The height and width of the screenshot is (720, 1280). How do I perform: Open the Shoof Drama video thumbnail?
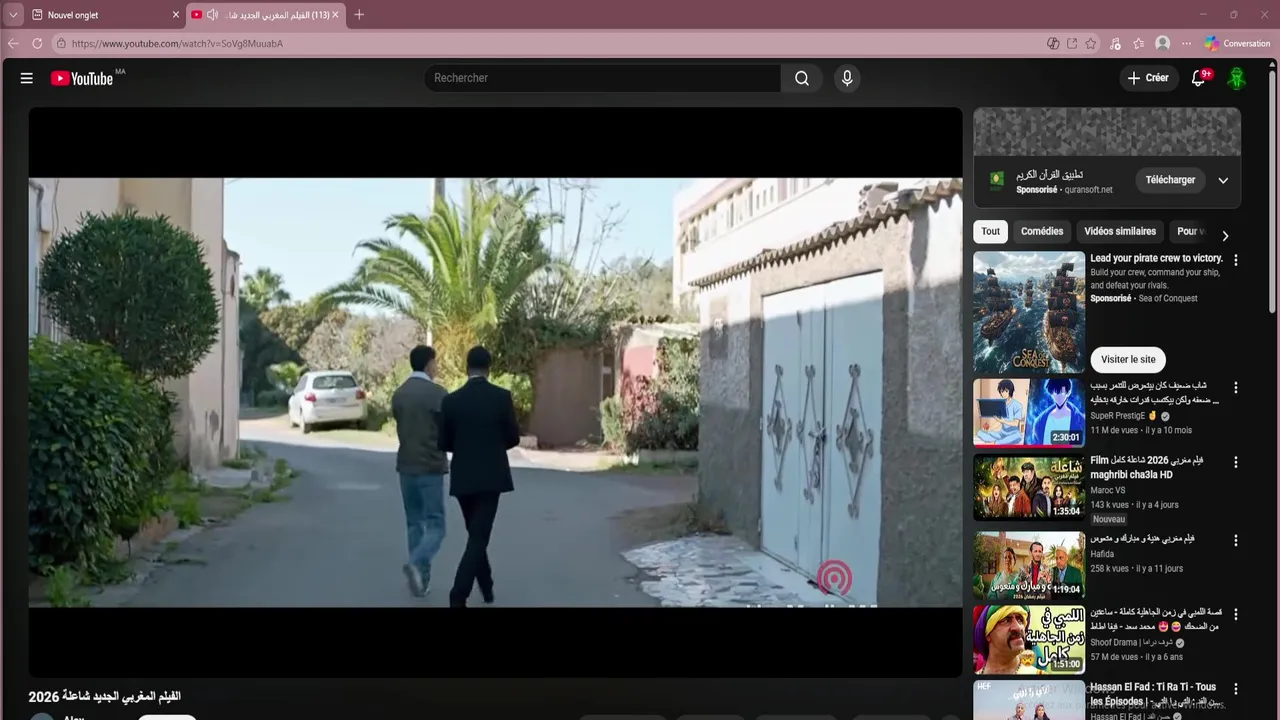(x=1029, y=639)
